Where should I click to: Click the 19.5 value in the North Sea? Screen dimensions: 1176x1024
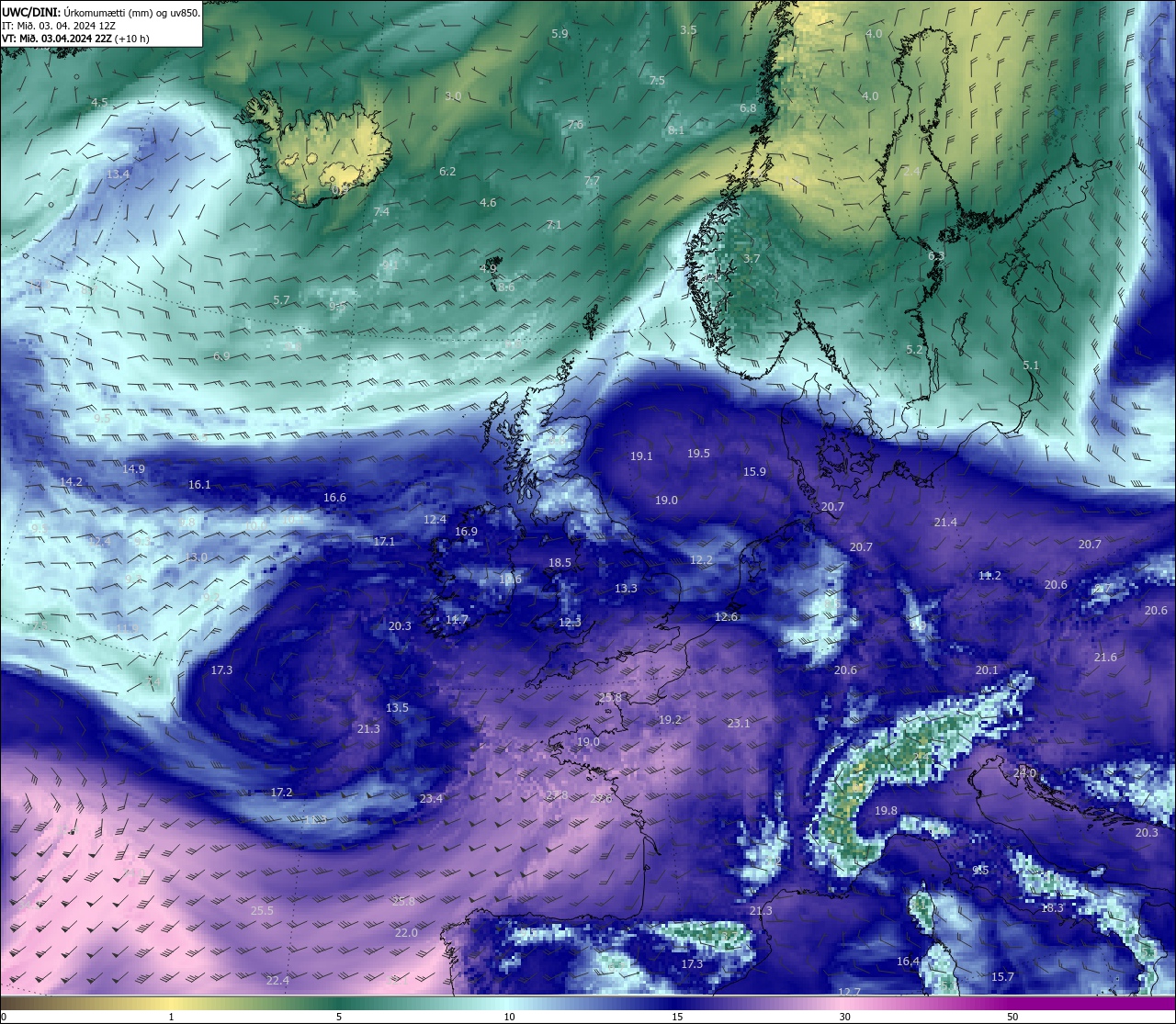pyautogui.click(x=698, y=453)
